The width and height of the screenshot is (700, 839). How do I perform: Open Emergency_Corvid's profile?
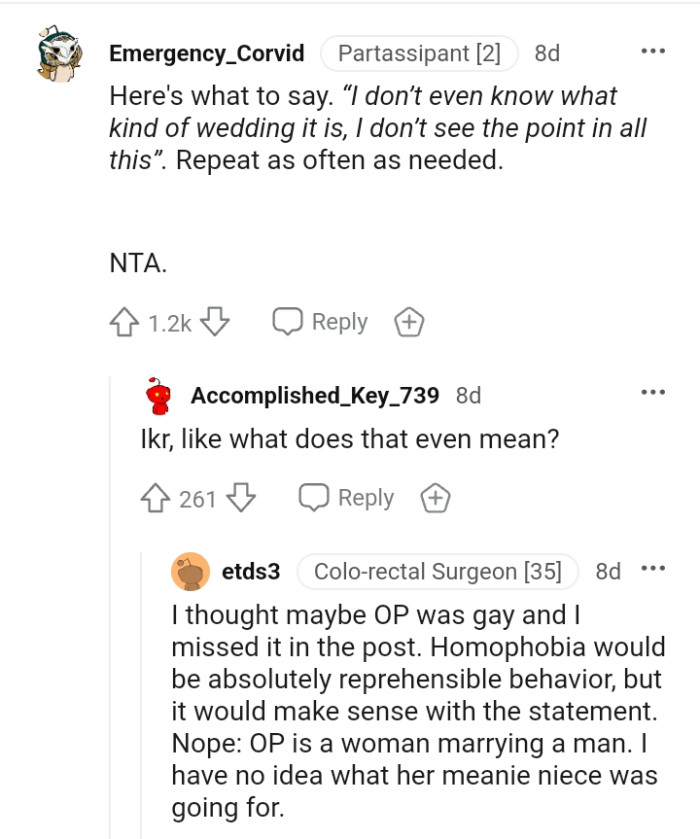pos(206,54)
